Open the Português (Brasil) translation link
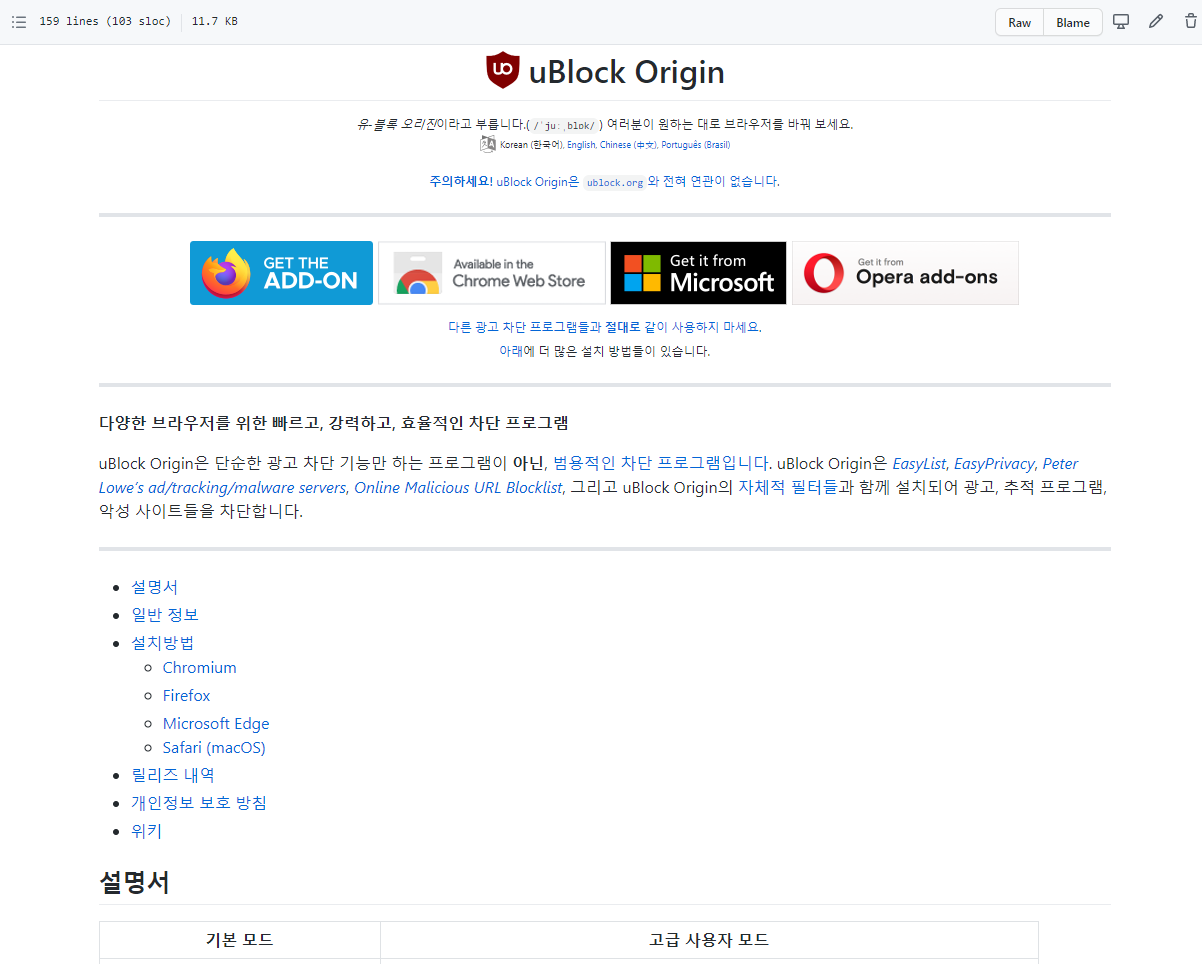1202x964 pixels. [x=695, y=145]
